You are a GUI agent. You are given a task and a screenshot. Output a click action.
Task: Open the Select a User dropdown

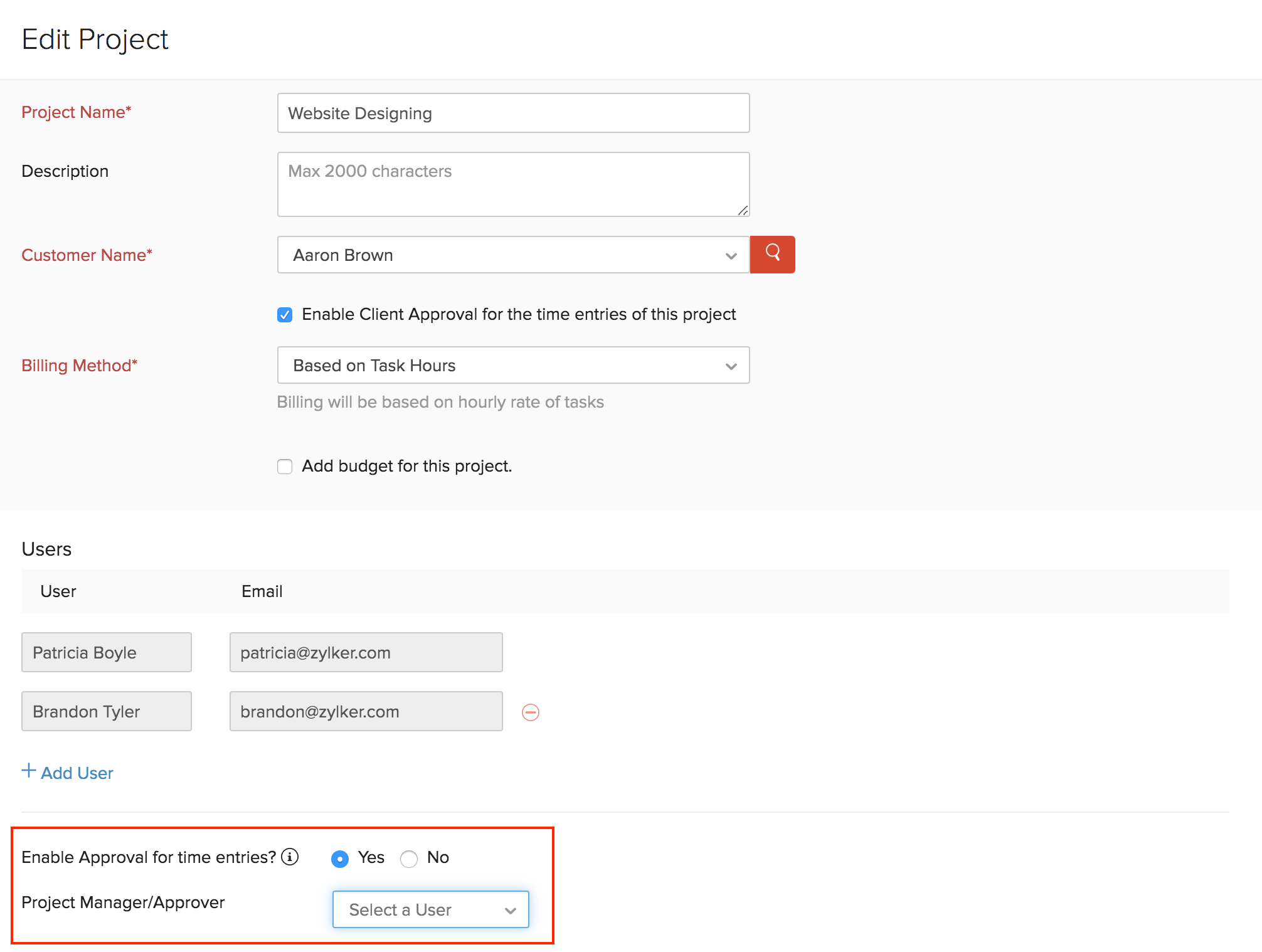point(430,909)
